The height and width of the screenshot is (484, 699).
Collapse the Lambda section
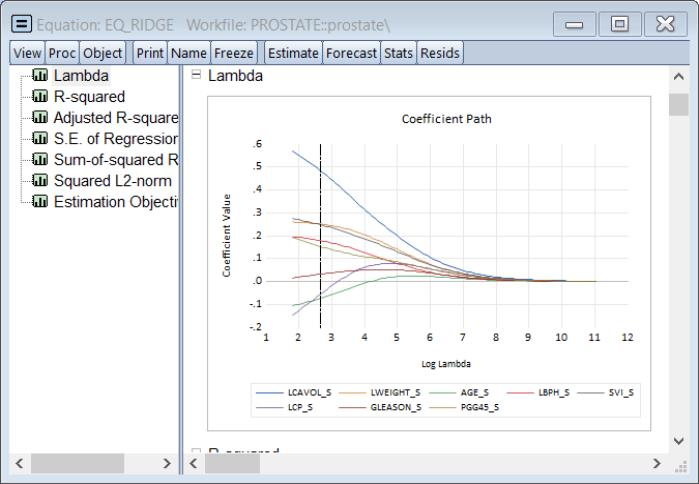tap(196, 75)
